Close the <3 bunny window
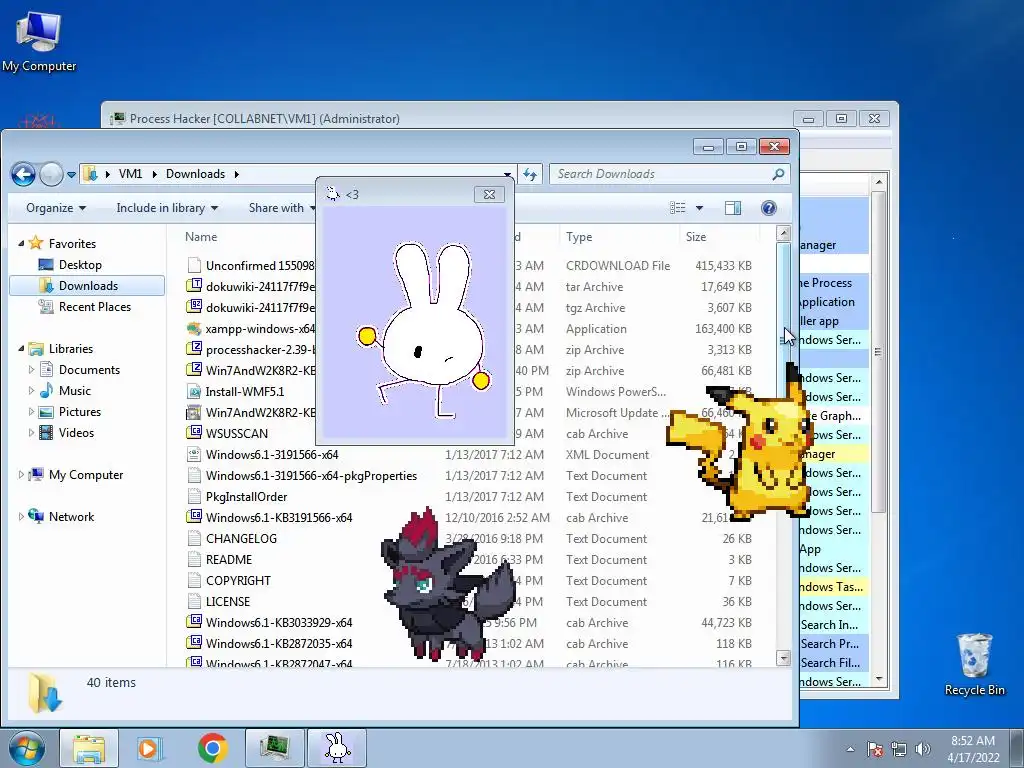The height and width of the screenshot is (768, 1024). coord(489,194)
